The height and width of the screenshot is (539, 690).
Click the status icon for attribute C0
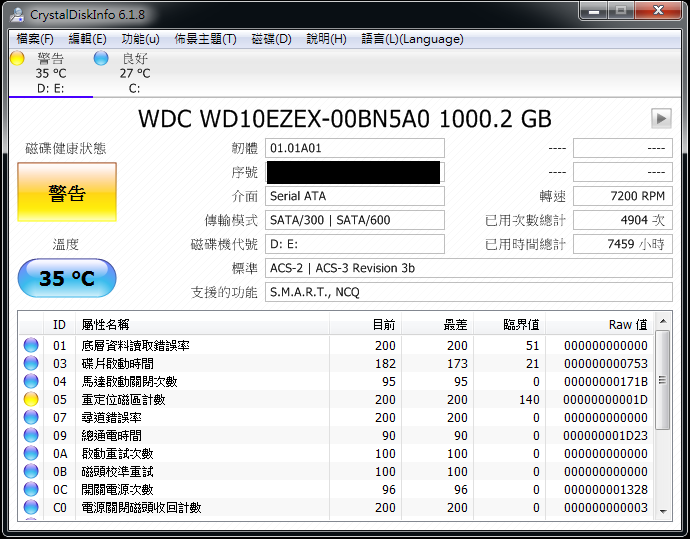[x=31, y=507]
